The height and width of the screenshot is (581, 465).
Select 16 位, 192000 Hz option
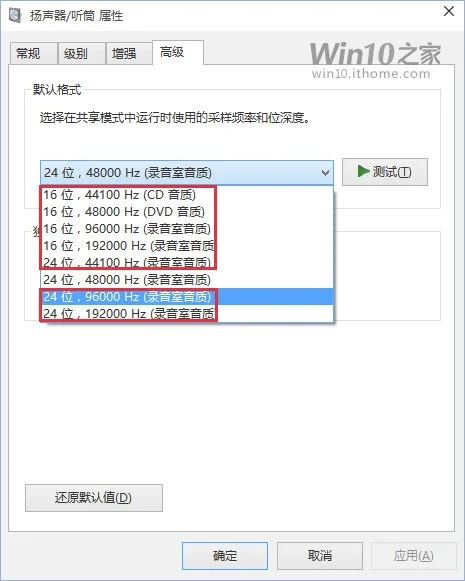coord(187,246)
